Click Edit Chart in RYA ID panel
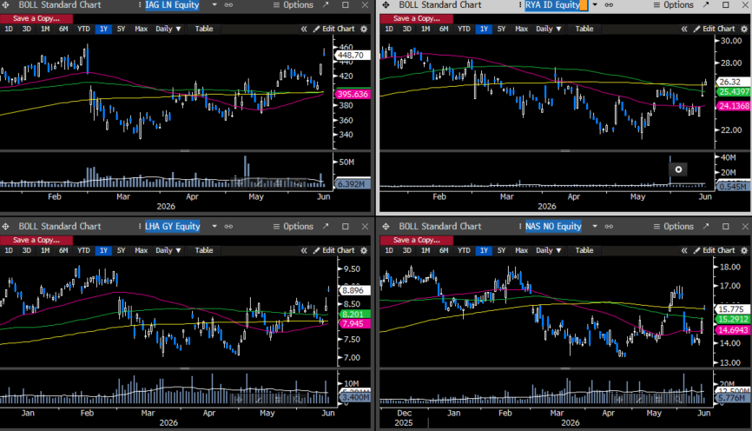 point(714,29)
